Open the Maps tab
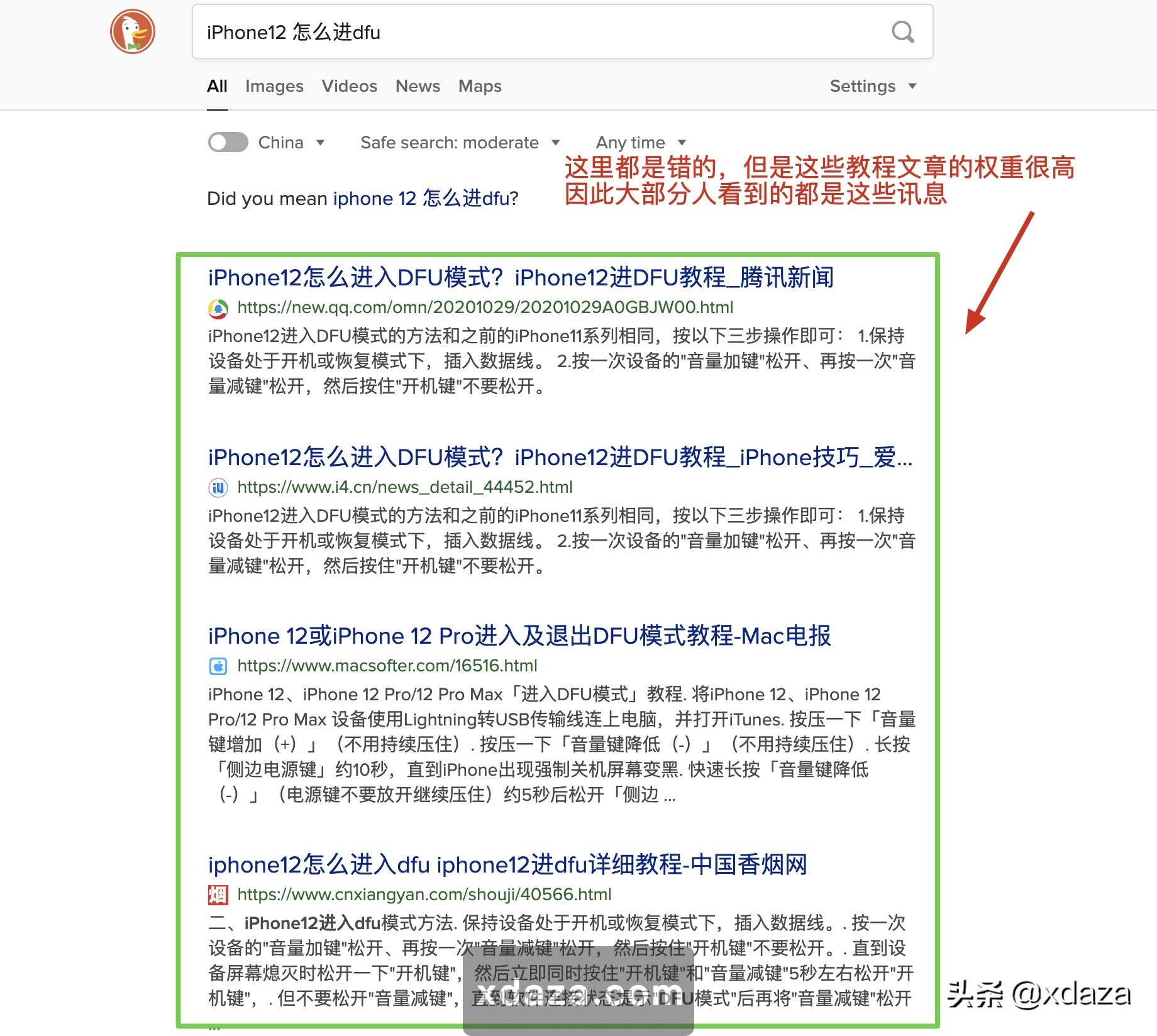The width and height of the screenshot is (1157, 1036). click(x=479, y=86)
